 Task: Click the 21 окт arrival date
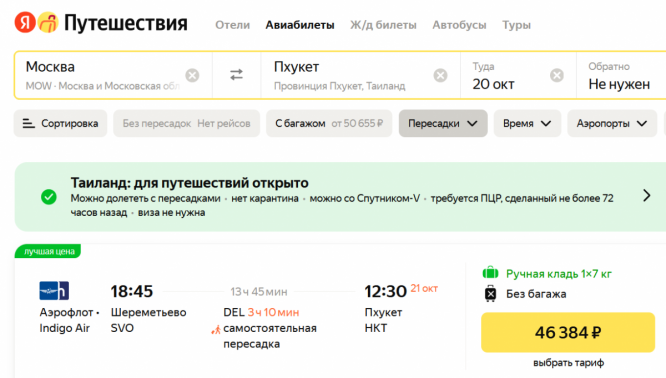point(424,288)
